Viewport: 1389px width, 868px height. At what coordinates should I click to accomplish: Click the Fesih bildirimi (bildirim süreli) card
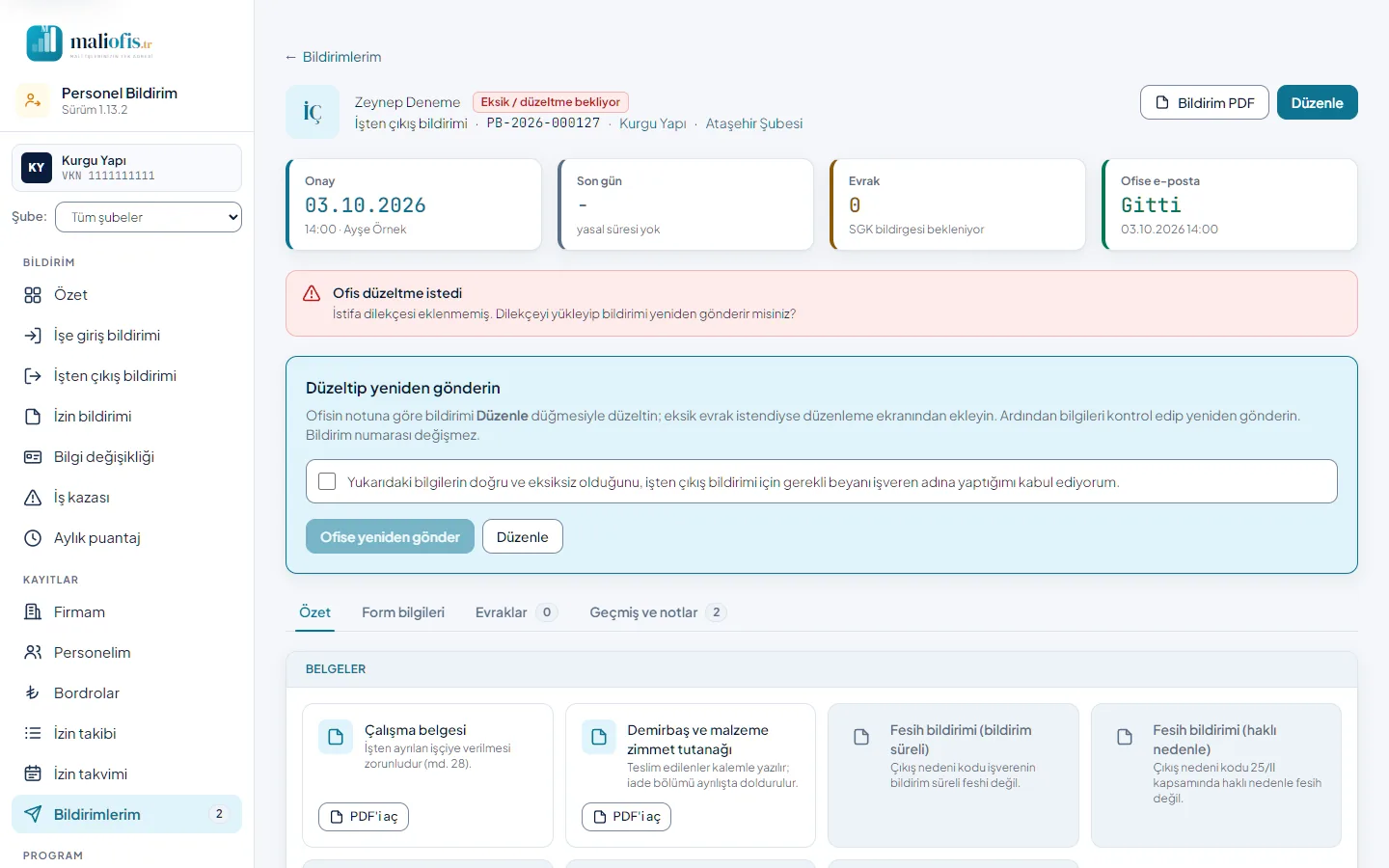pyautogui.click(x=953, y=775)
